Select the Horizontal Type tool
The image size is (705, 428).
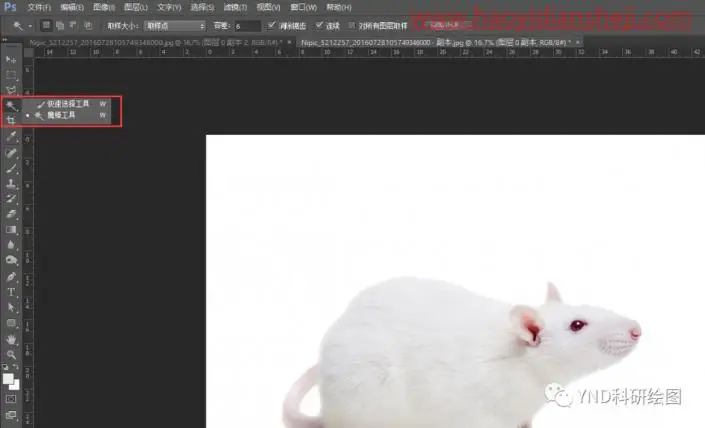click(x=11, y=292)
